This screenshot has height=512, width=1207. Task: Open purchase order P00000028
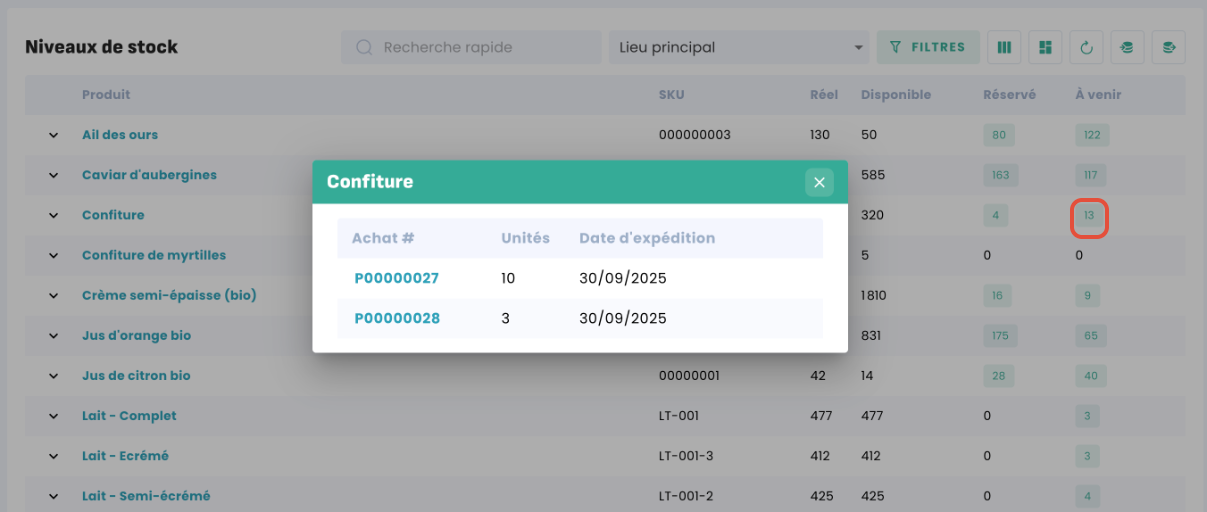click(397, 318)
